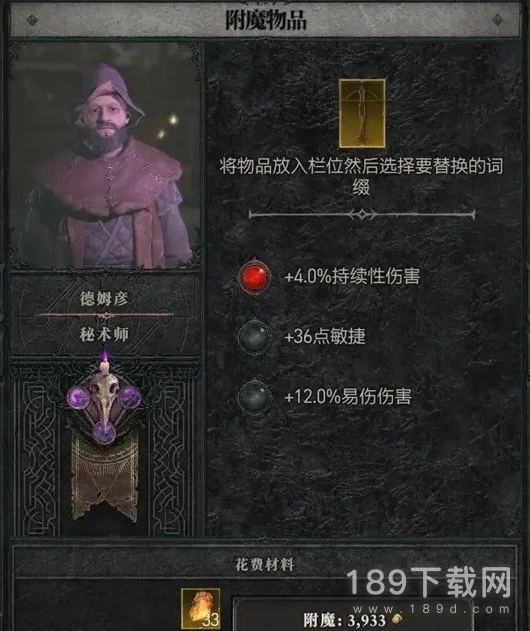Select the +36点敏捷 affix radio orb

click(x=254, y=336)
